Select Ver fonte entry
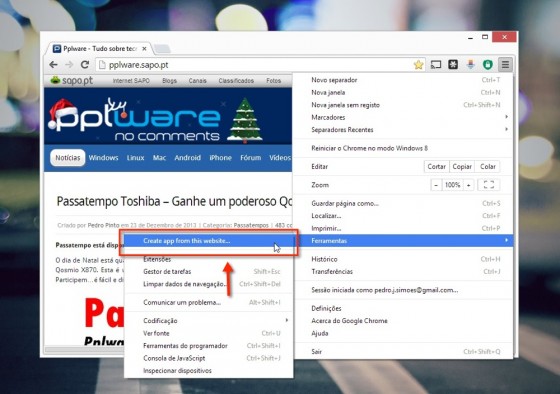 pos(209,333)
